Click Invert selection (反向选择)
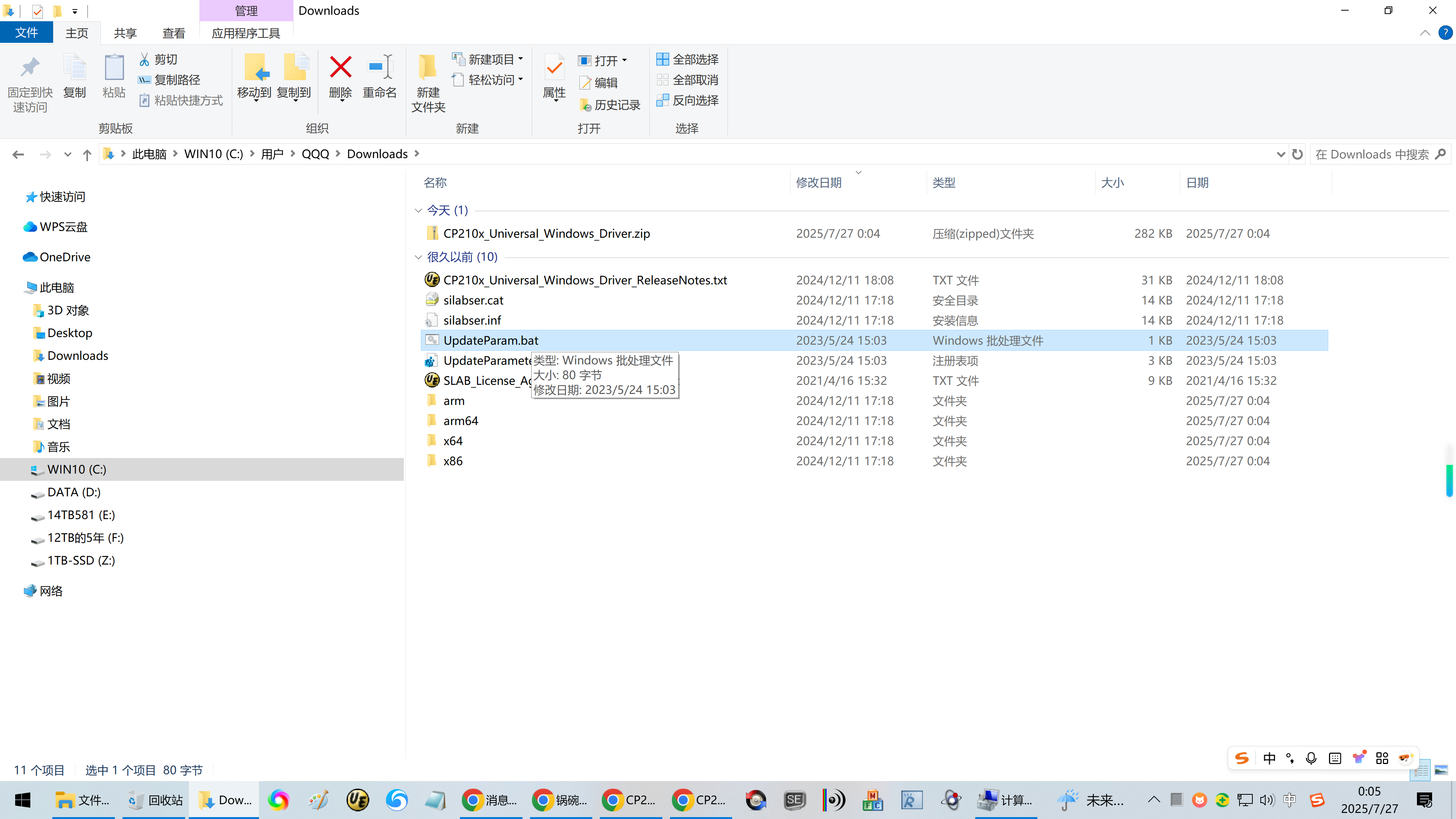 (x=687, y=100)
